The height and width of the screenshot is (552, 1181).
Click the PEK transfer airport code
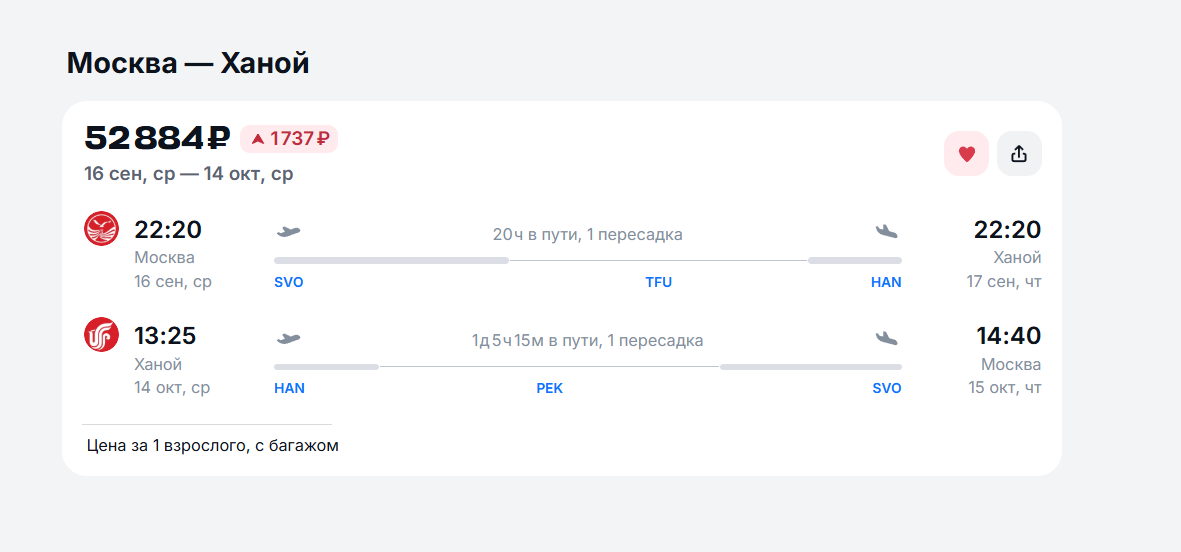550,389
